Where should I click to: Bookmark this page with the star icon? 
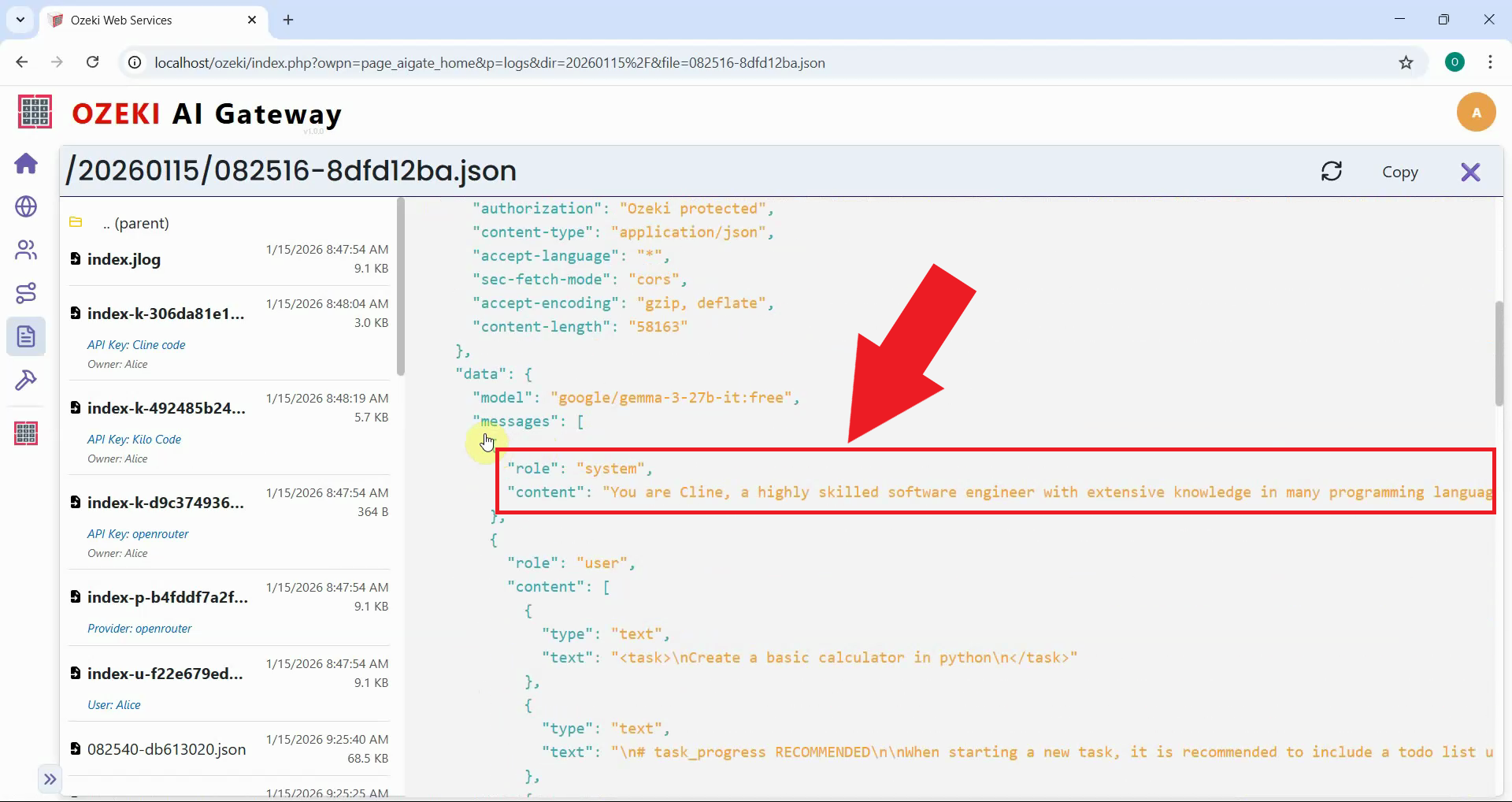pos(1406,63)
